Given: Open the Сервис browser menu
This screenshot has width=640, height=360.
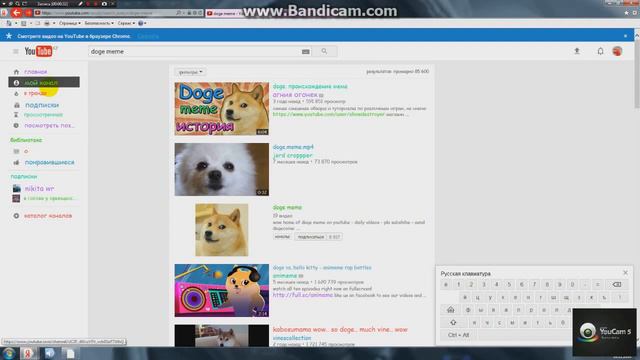Looking at the screenshot, I should [x=126, y=23].
